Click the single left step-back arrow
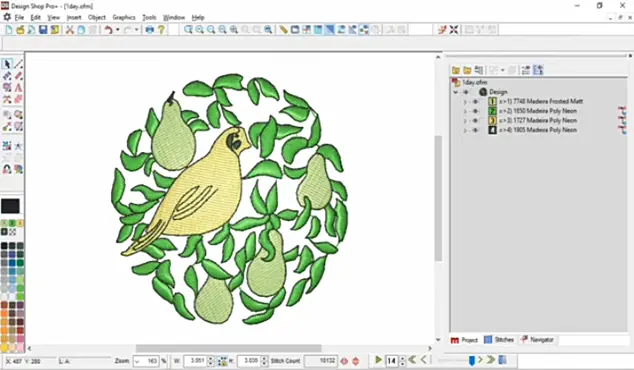The width and height of the screenshot is (634, 370). coord(423,359)
